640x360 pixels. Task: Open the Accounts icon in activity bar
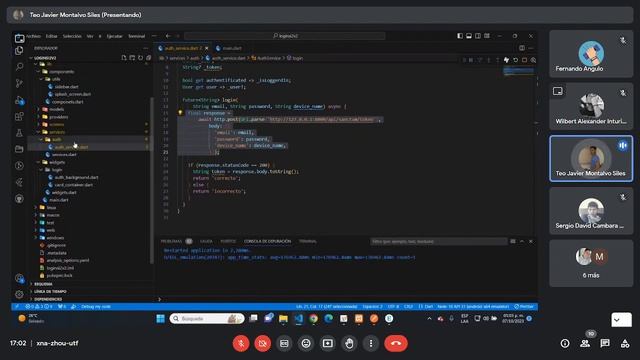pos(19,278)
